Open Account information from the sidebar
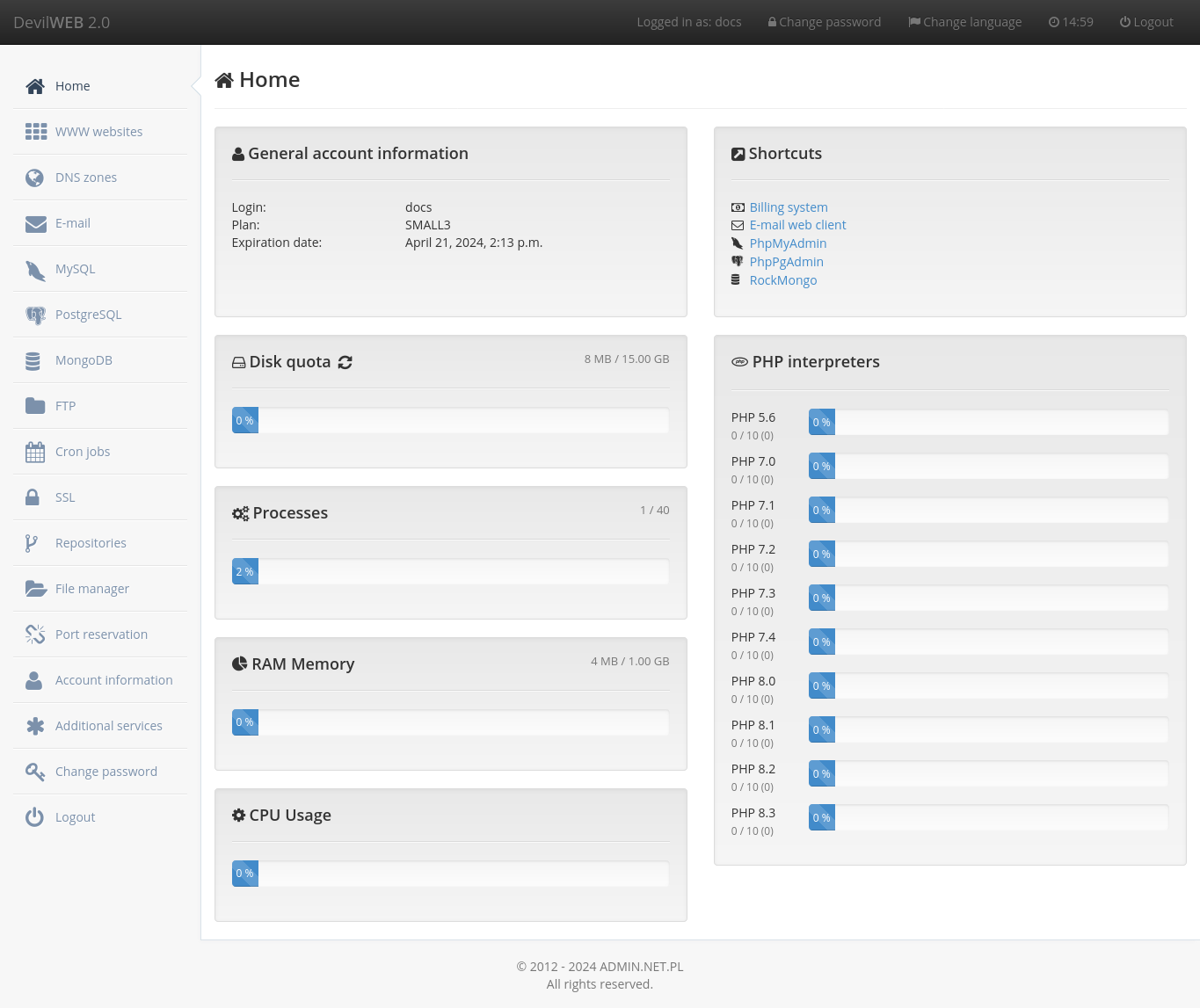Screen dimensions: 1200x1008 (113, 680)
